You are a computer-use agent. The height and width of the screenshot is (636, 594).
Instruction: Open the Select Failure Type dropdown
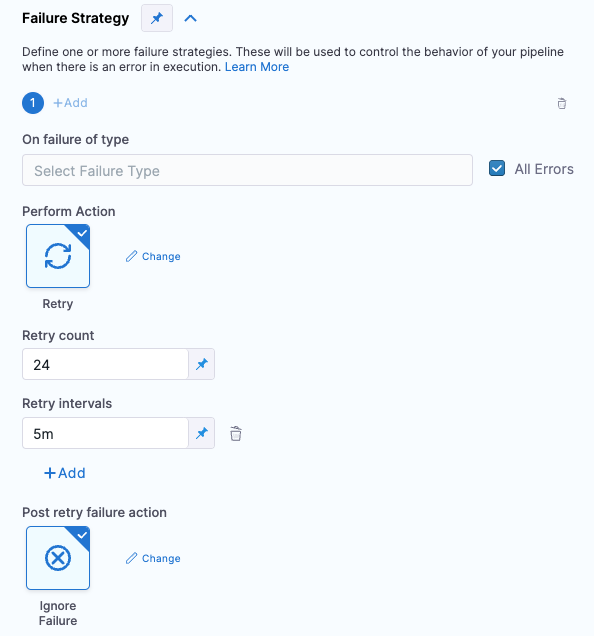248,170
